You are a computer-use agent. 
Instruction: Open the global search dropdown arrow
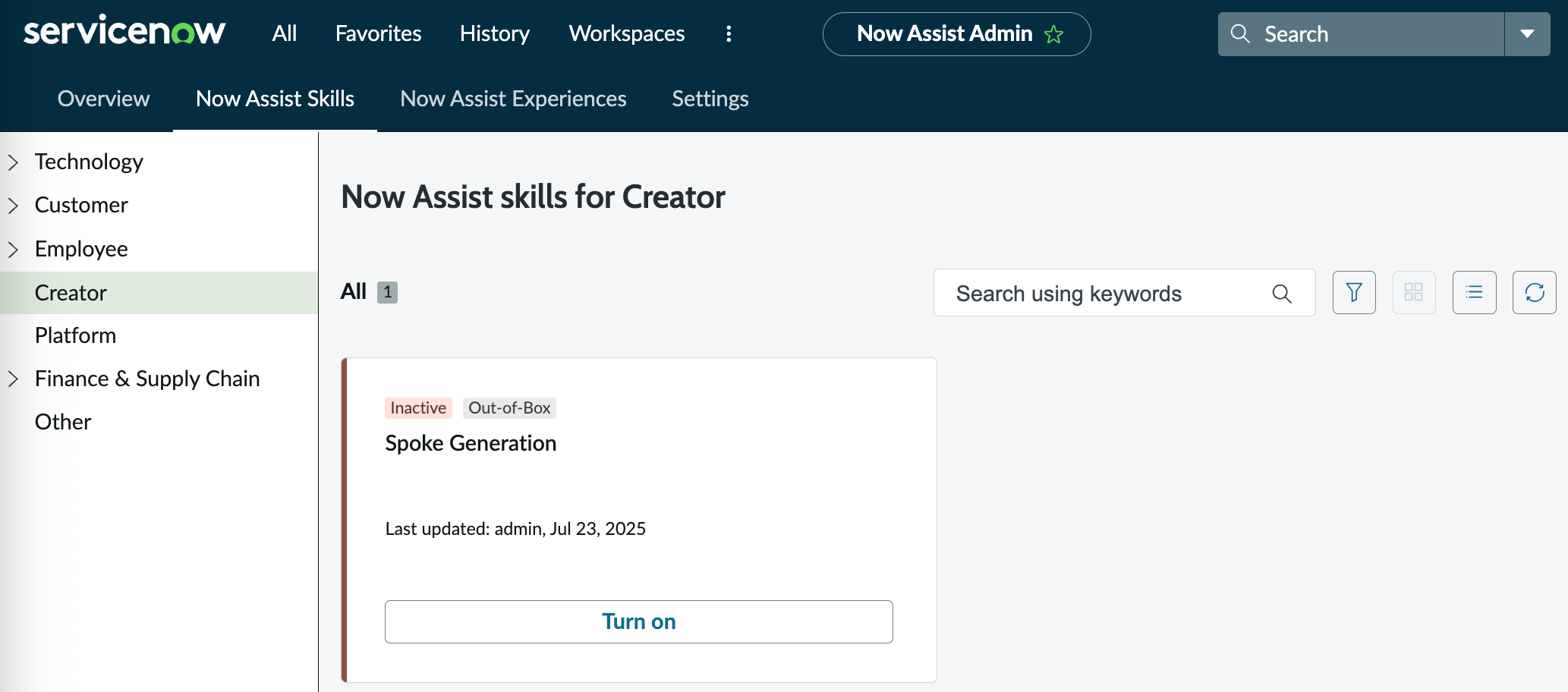pos(1527,34)
